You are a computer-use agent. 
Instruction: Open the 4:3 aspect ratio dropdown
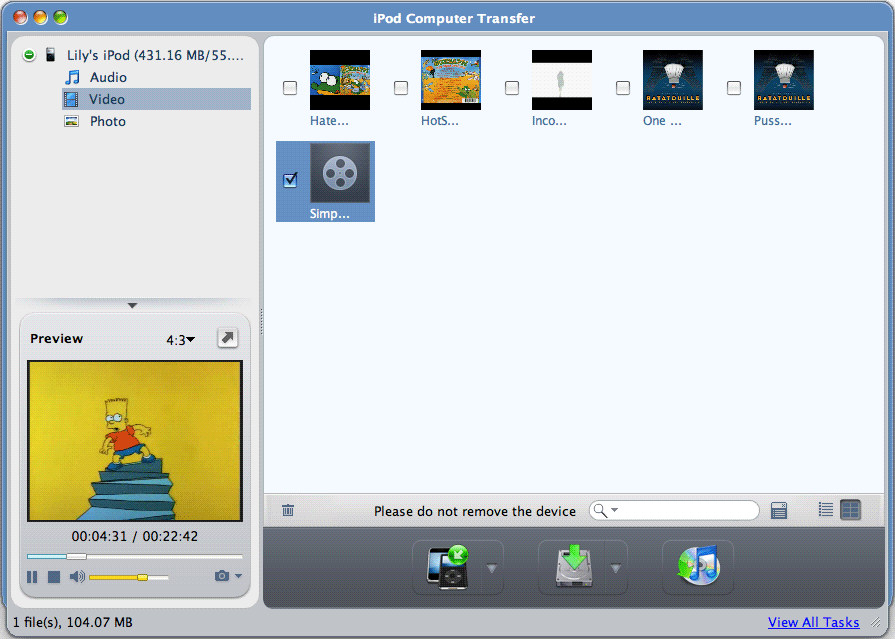tap(180, 340)
